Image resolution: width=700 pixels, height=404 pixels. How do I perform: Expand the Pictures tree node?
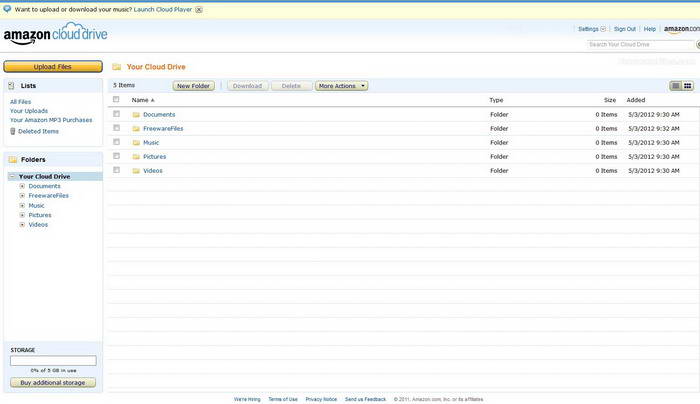[x=22, y=215]
